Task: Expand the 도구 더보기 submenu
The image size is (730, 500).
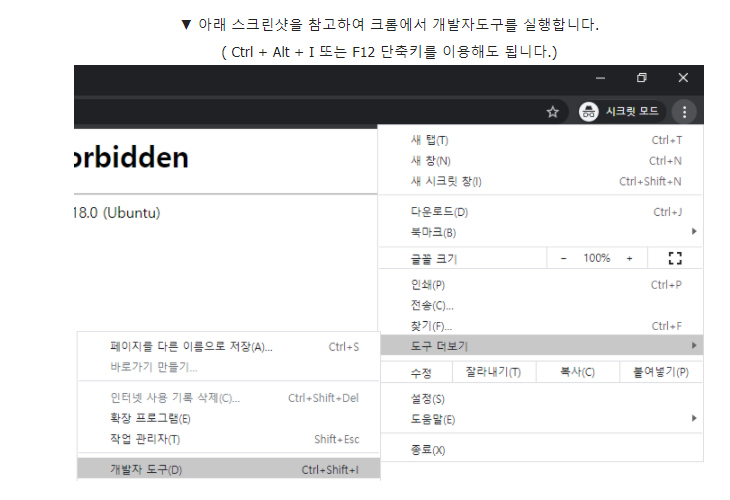Action: (x=541, y=345)
